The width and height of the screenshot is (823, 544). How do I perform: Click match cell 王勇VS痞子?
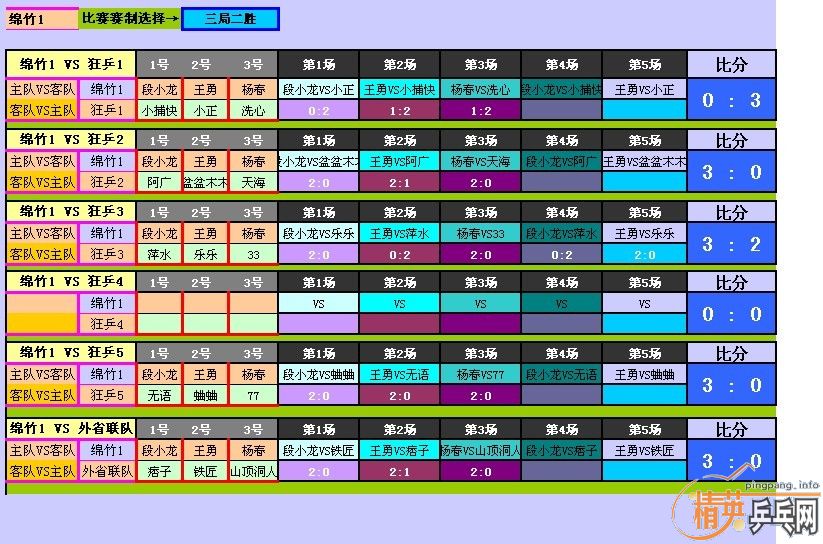point(399,450)
